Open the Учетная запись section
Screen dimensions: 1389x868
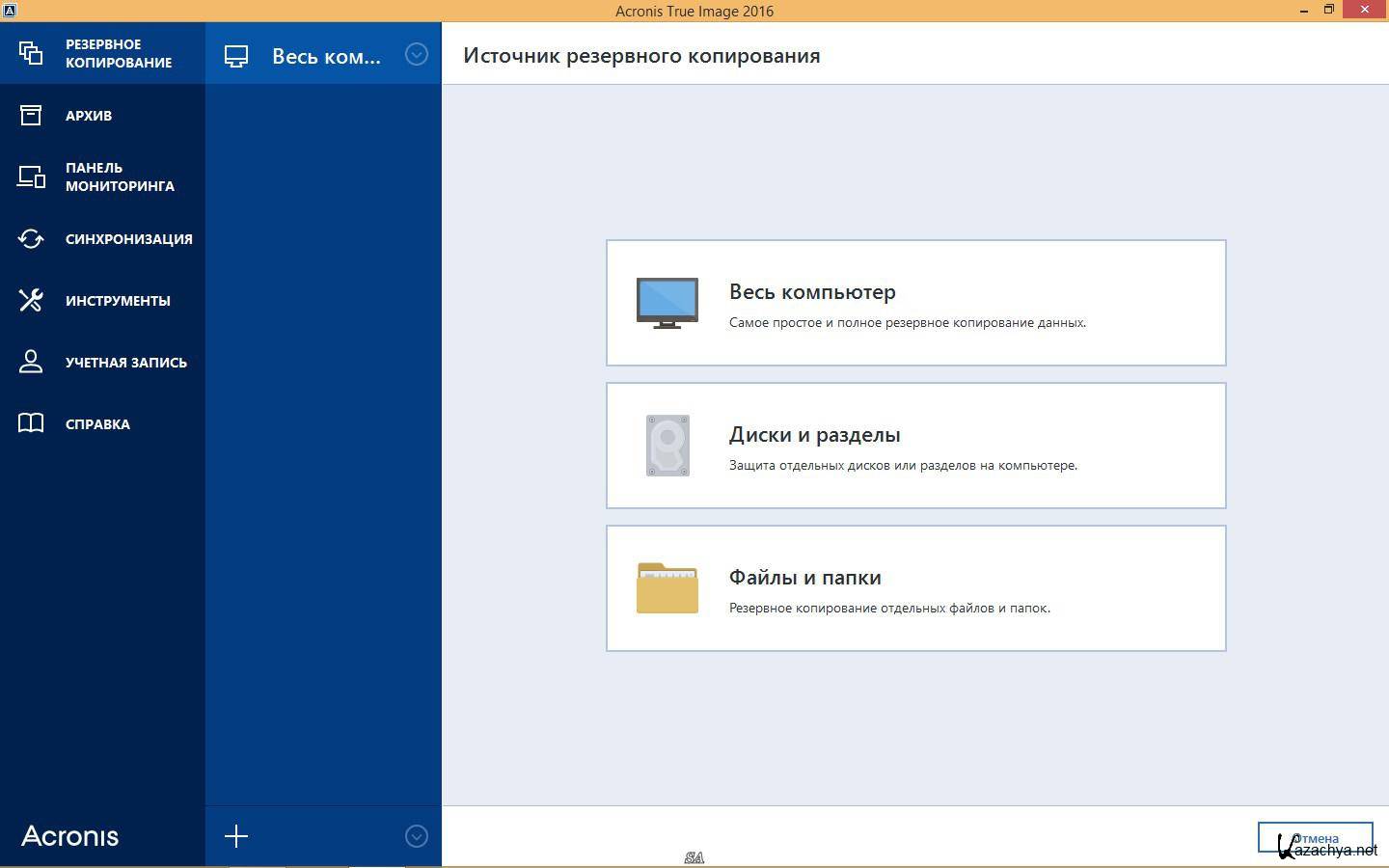click(x=102, y=362)
